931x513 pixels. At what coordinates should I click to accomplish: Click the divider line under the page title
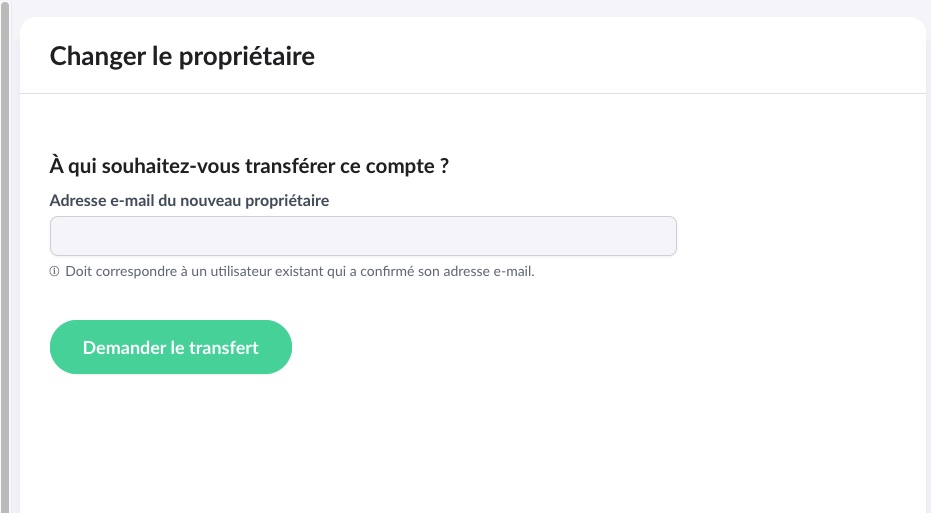[x=473, y=93]
